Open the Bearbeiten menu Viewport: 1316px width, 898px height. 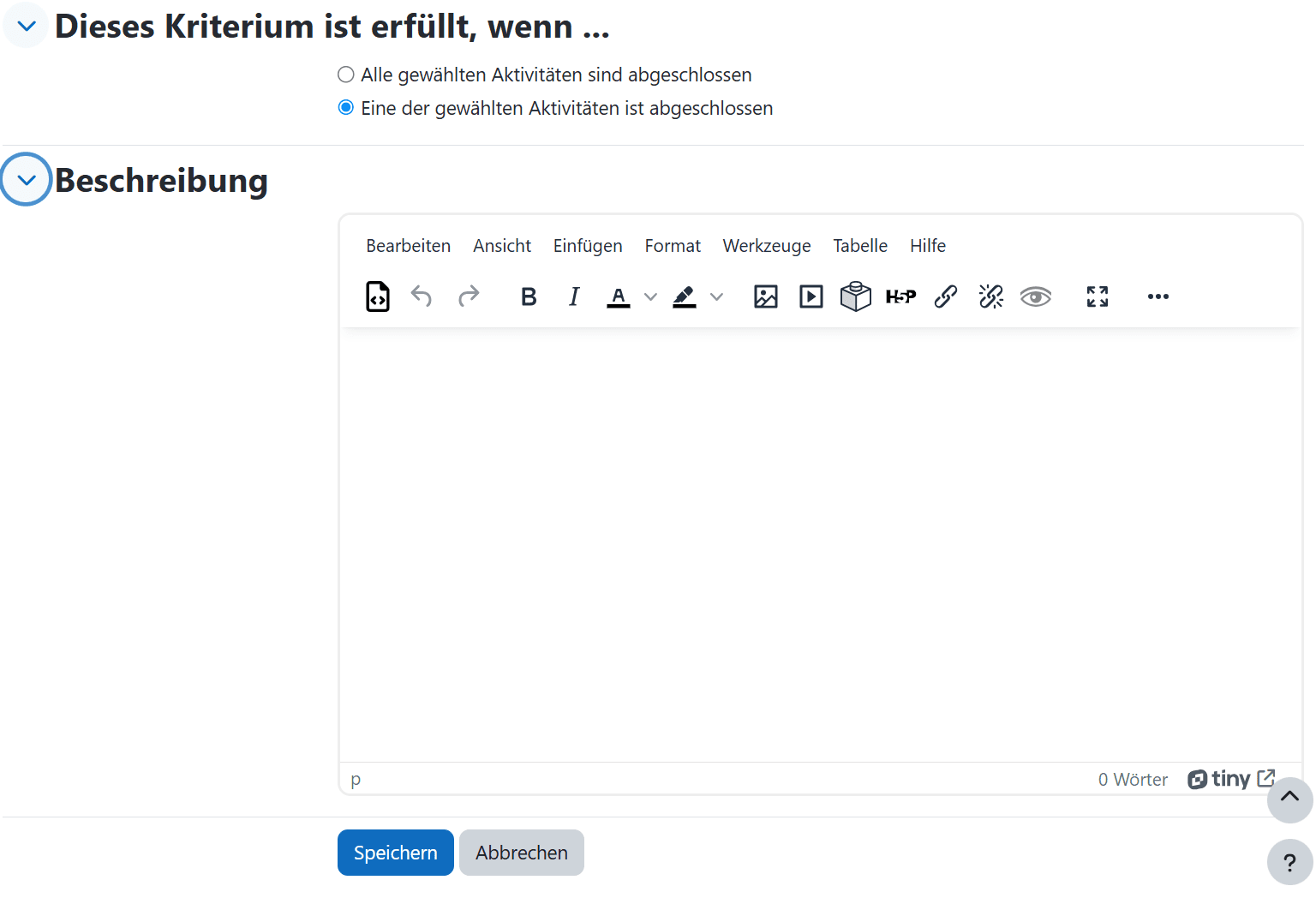(408, 246)
